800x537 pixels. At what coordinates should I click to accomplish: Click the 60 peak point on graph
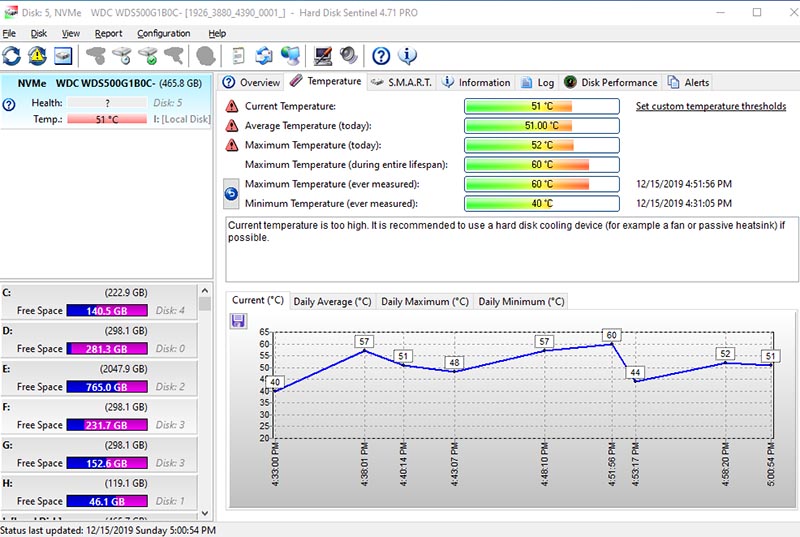pyautogui.click(x=612, y=344)
